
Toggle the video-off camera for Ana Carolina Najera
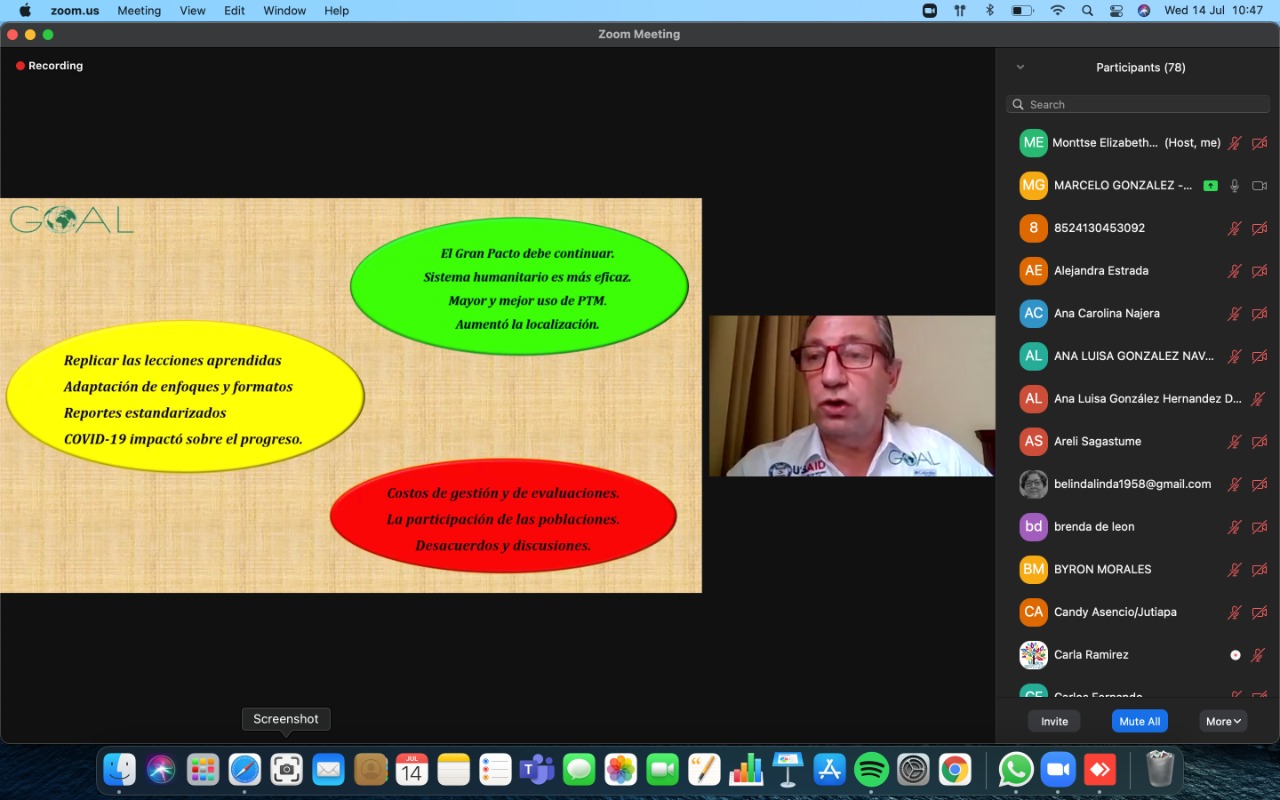[1259, 314]
